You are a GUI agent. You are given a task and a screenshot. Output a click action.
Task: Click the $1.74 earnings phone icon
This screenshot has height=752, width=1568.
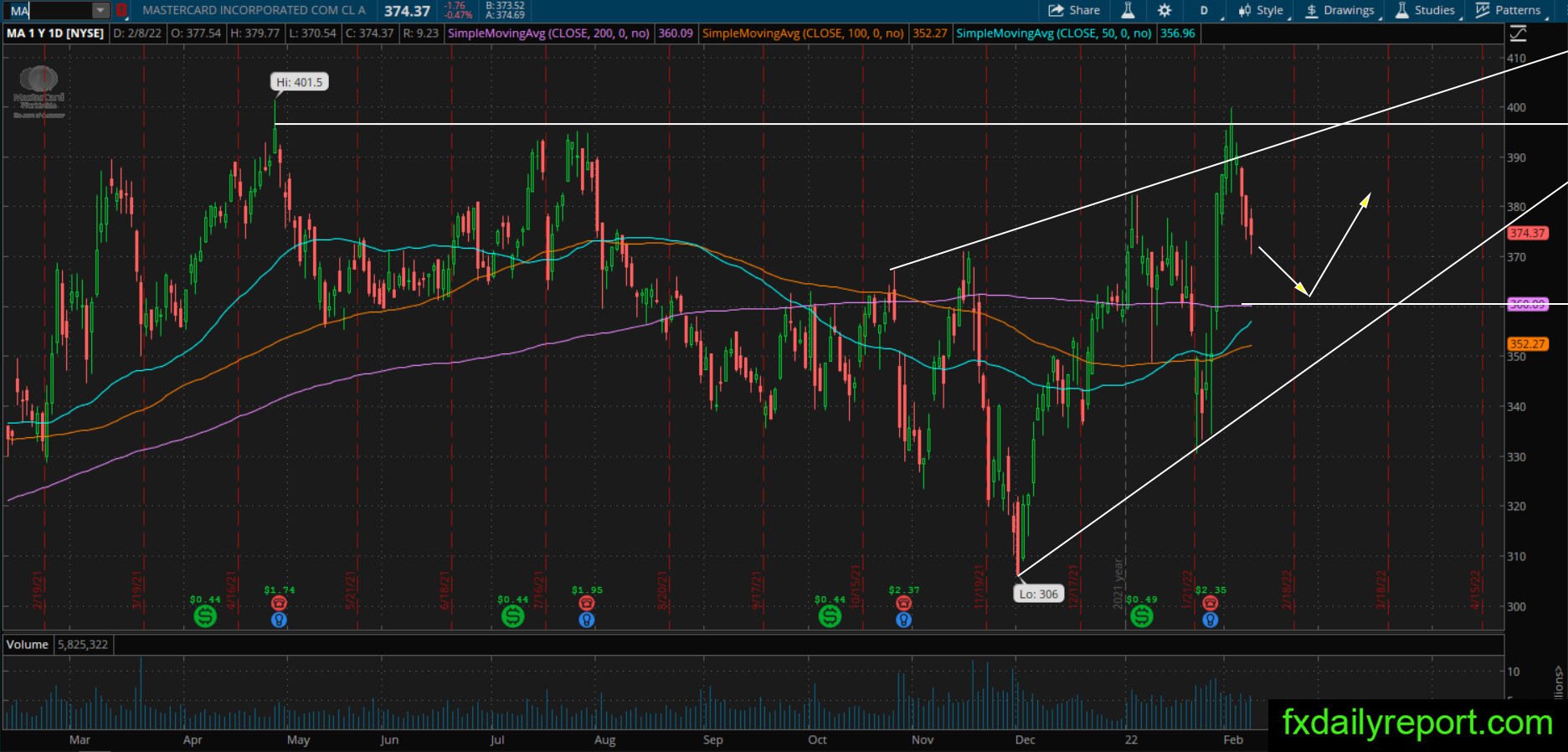click(279, 603)
